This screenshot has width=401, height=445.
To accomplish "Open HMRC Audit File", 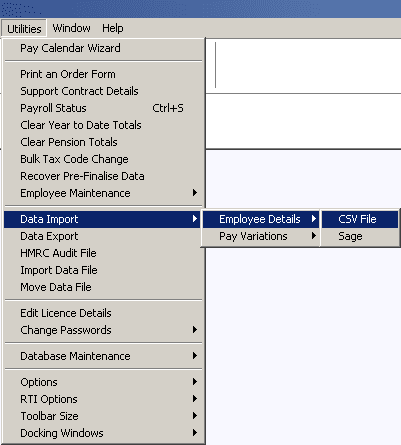I will (103, 253).
